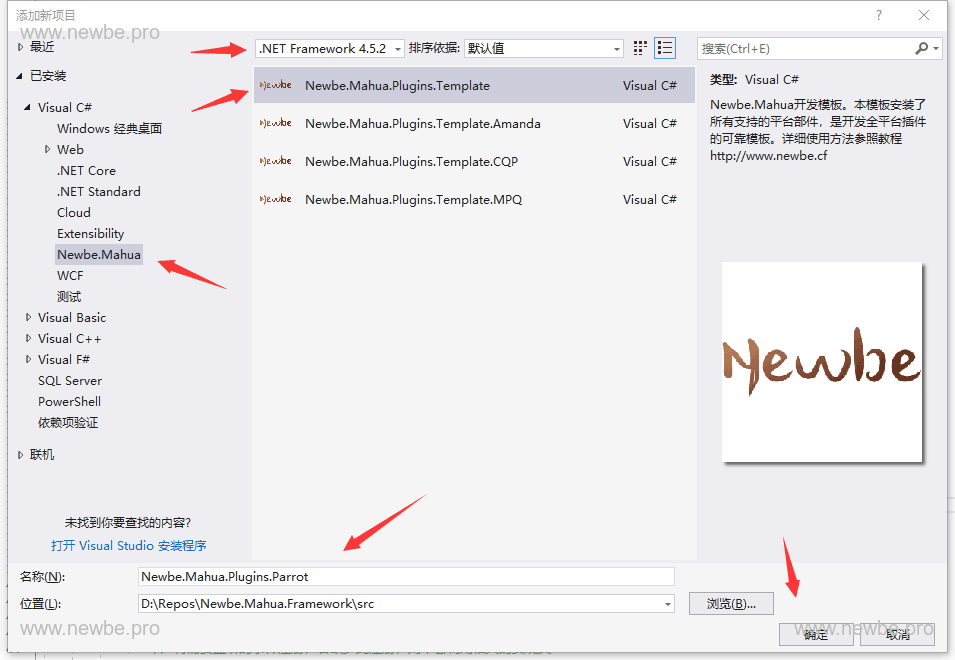Expand the Visual Basic tree node
Image resolution: width=955 pixels, height=660 pixels.
pos(28,318)
